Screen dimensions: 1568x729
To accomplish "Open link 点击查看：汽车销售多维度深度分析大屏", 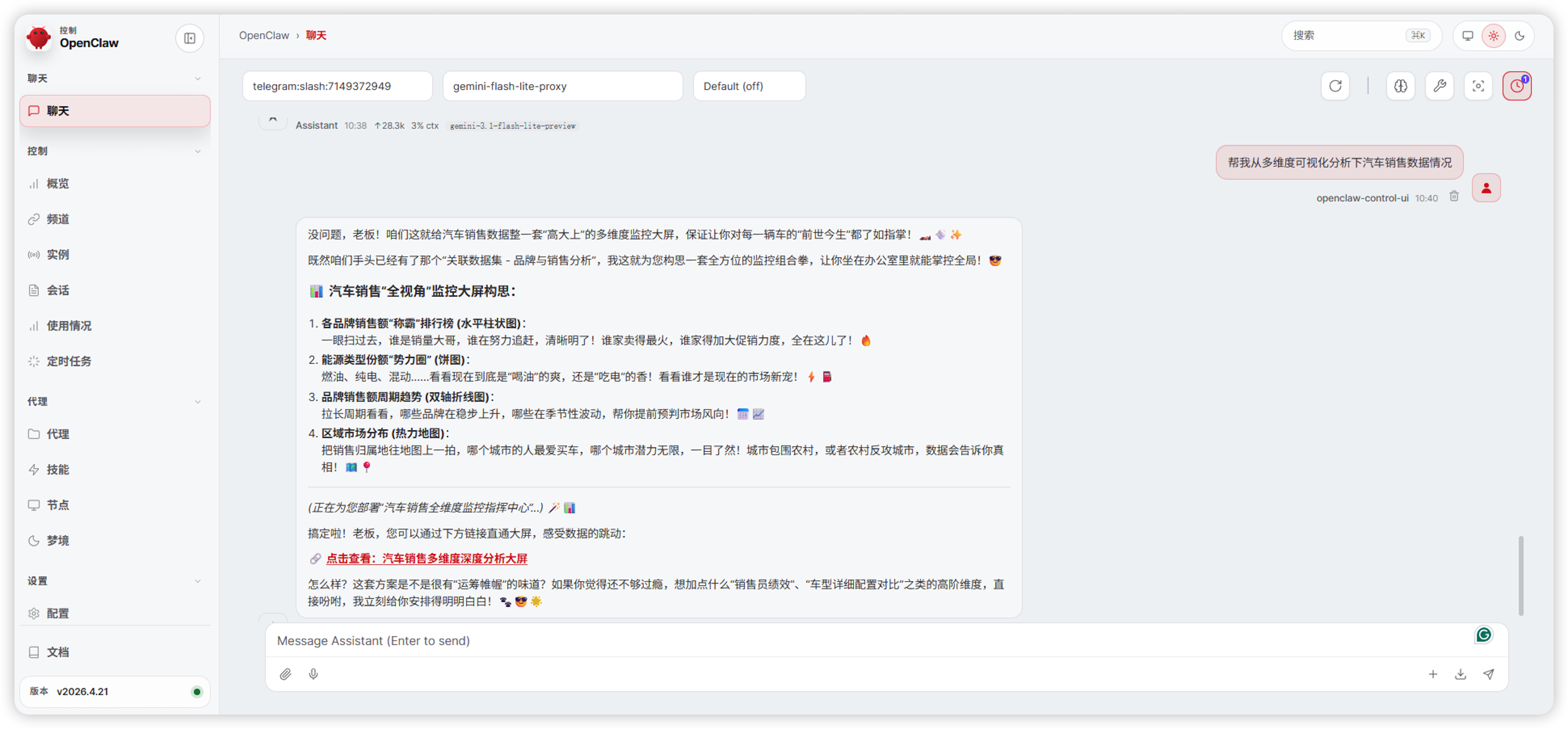I will [x=427, y=558].
